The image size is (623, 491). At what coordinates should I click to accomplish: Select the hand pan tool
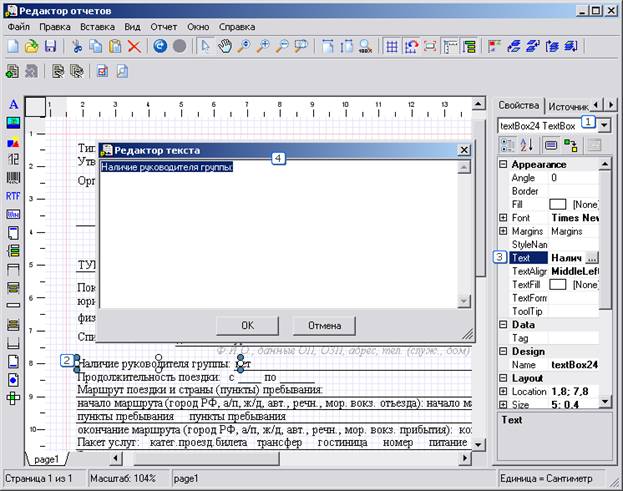tap(225, 46)
